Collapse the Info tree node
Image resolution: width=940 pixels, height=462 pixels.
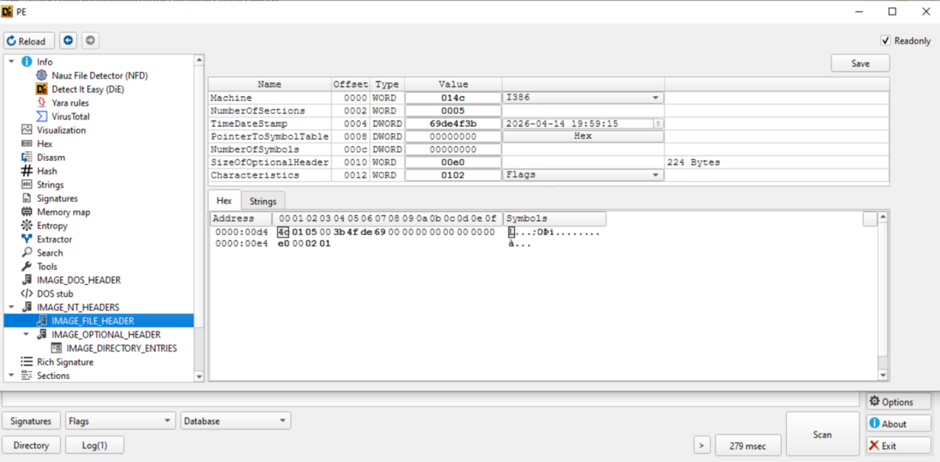coord(11,62)
